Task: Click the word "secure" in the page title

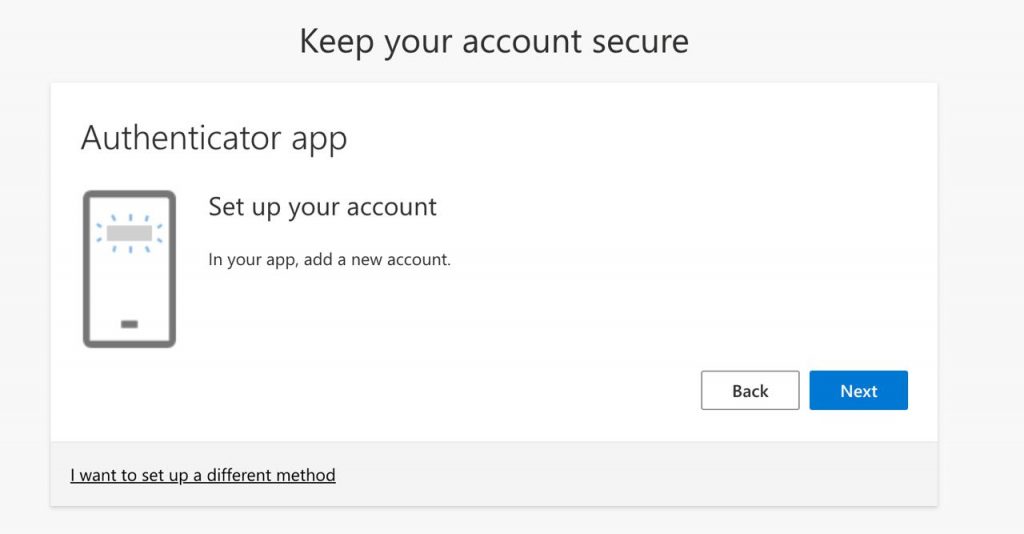Action: pyautogui.click(x=639, y=42)
